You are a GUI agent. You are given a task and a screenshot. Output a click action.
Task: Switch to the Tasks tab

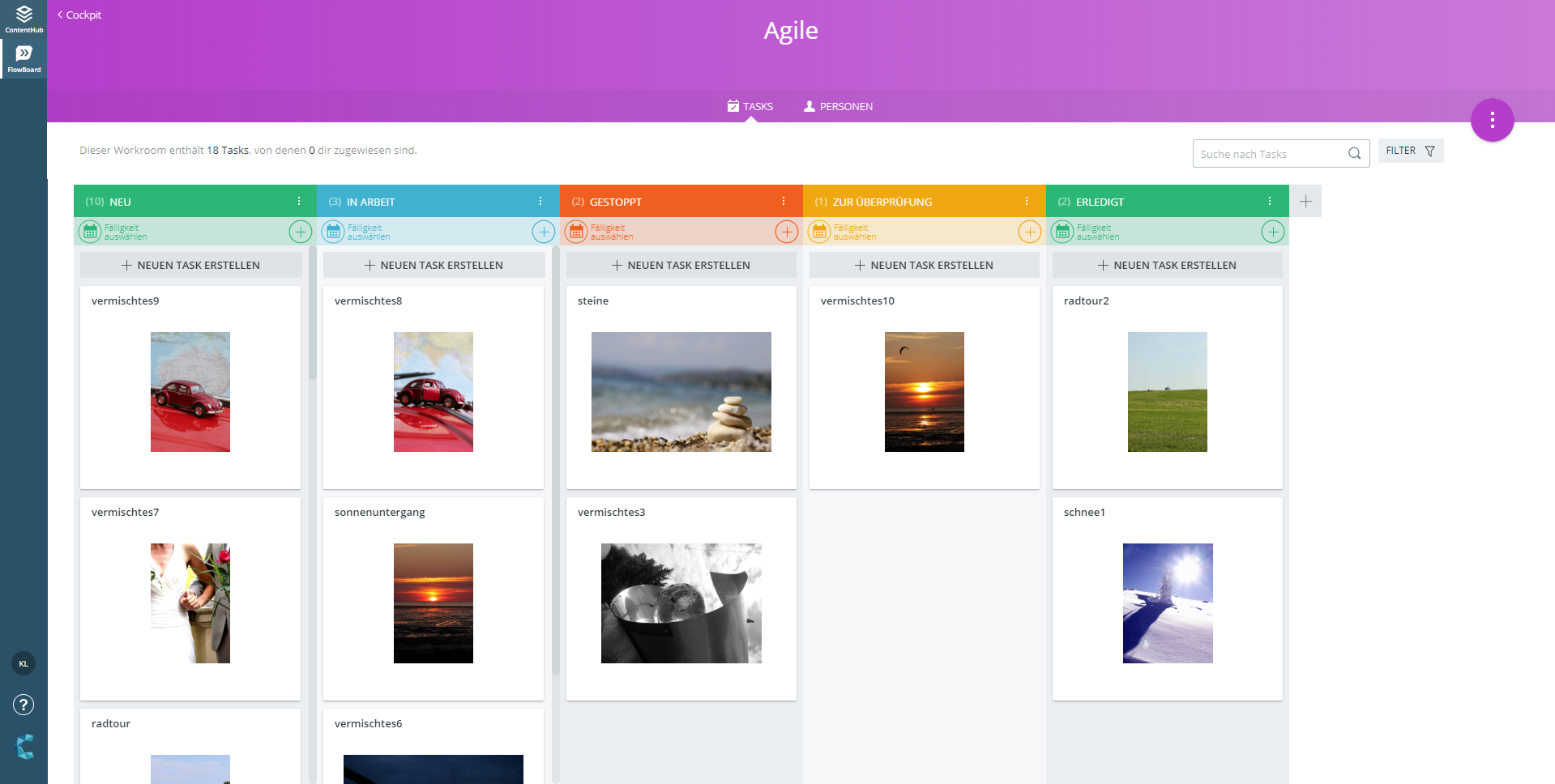coord(750,106)
